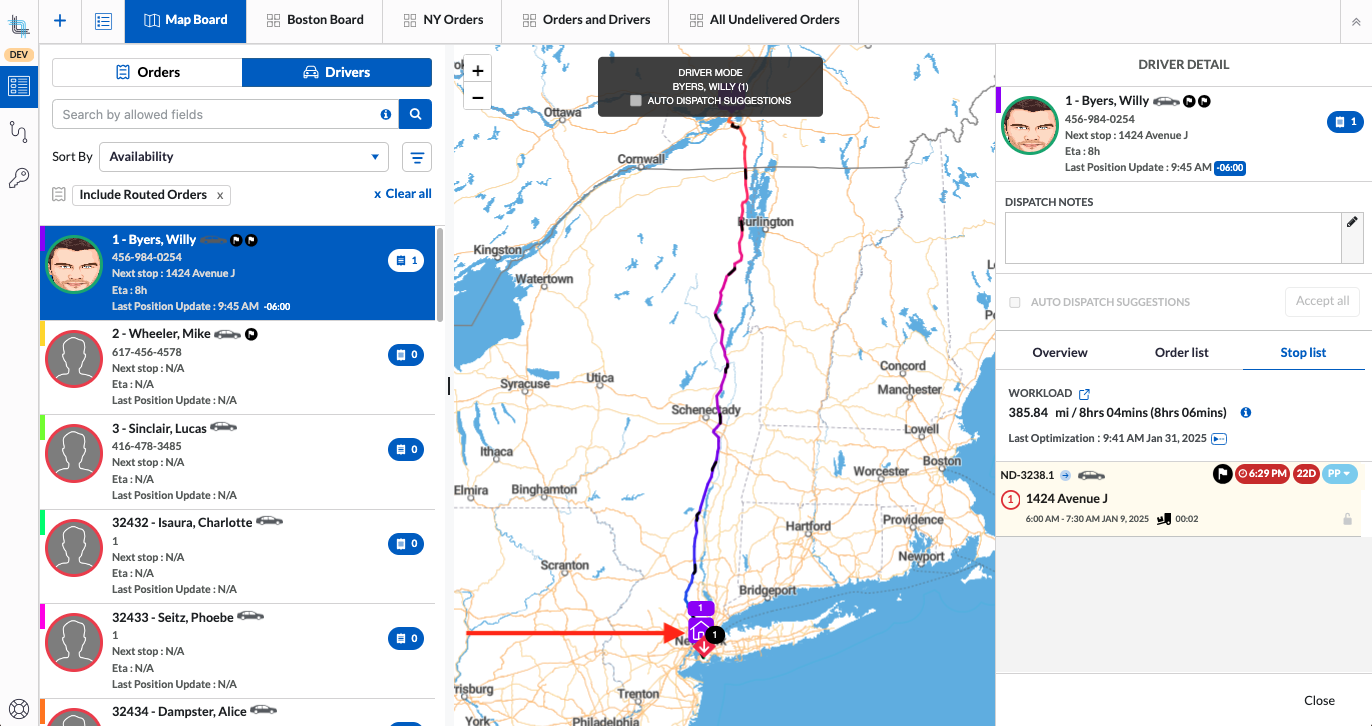This screenshot has width=1372, height=726.
Task: Click the driver list scrollbar
Action: tap(440, 274)
